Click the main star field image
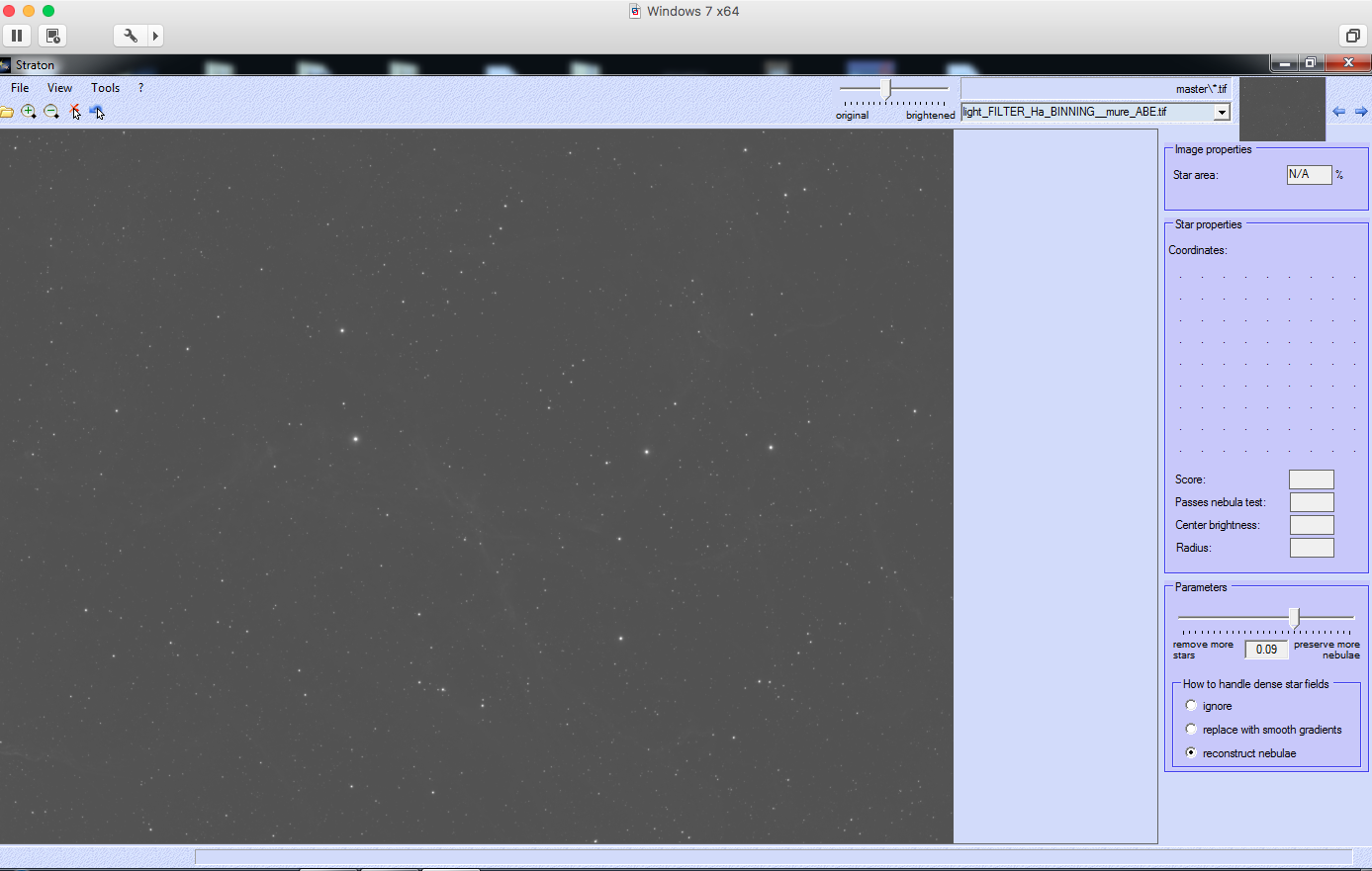1372x871 pixels. (x=476, y=485)
